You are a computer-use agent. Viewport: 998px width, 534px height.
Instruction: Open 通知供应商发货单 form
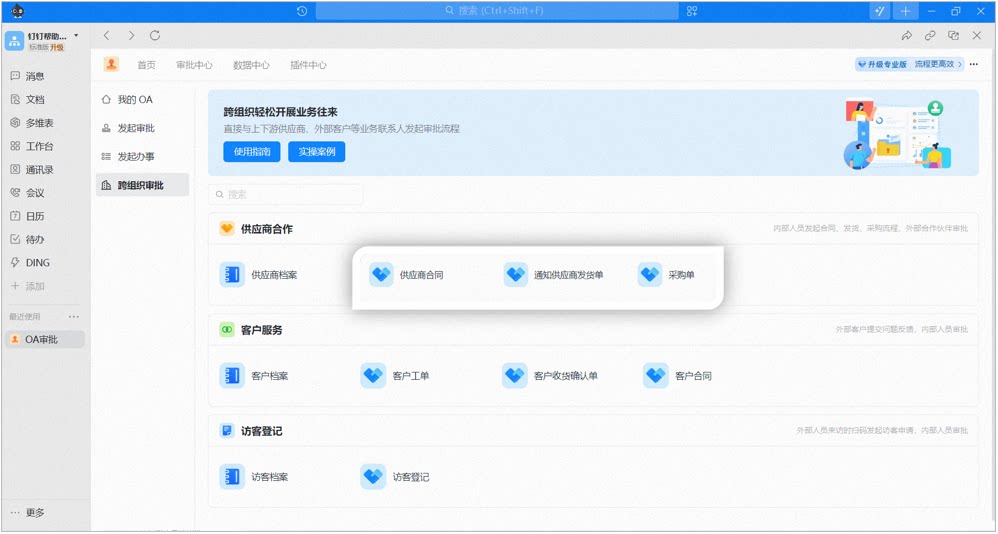[x=554, y=275]
